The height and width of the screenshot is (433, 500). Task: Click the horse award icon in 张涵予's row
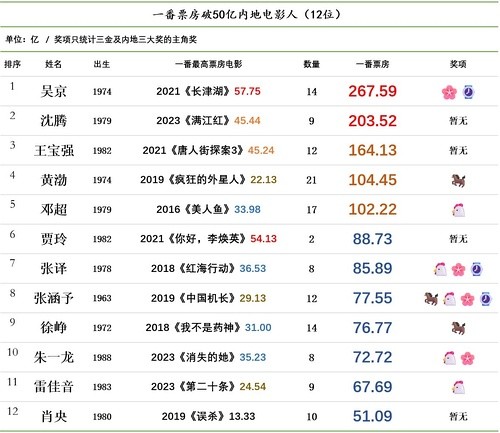[x=431, y=299]
